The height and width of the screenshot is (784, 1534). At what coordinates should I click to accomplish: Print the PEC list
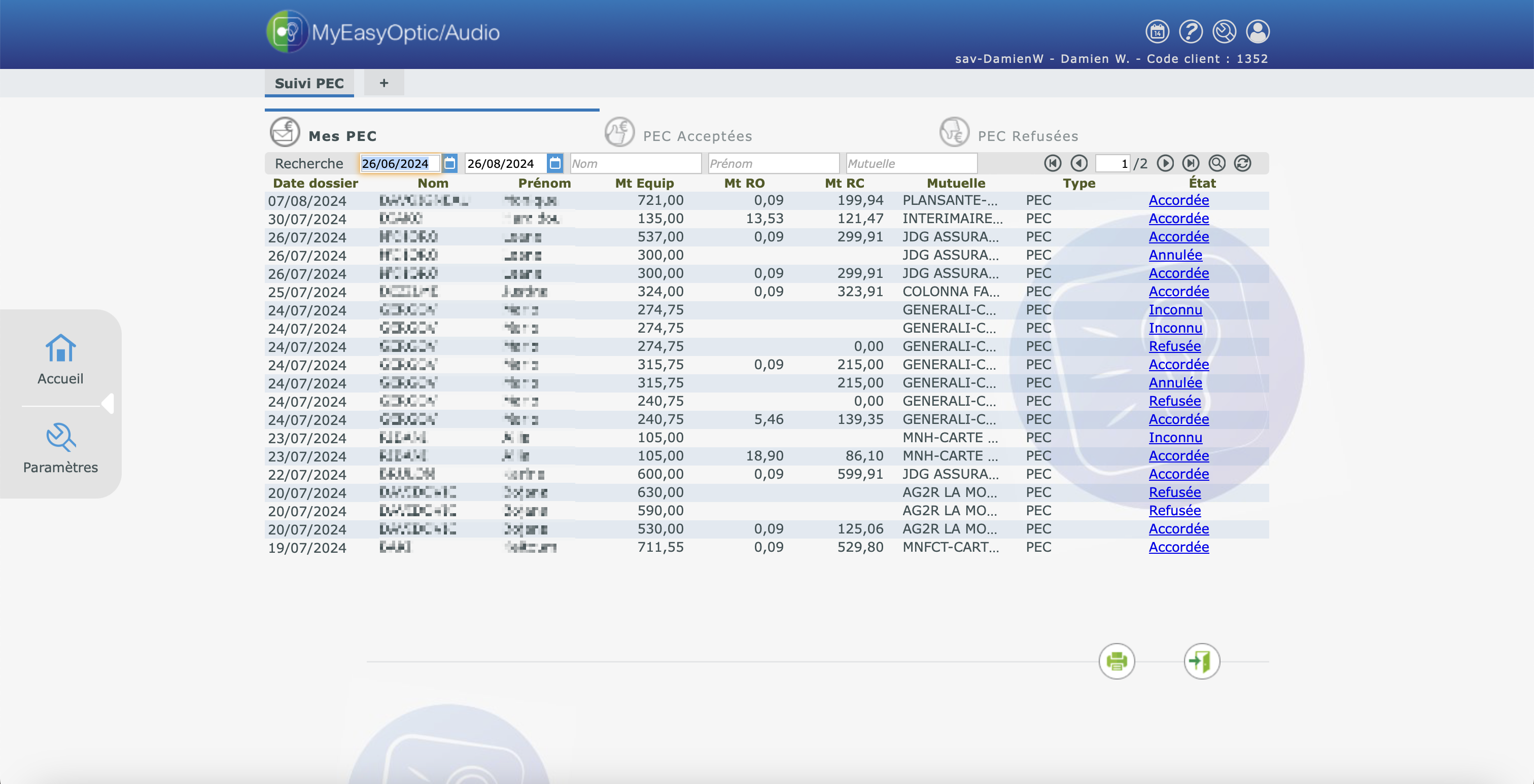coord(1117,661)
